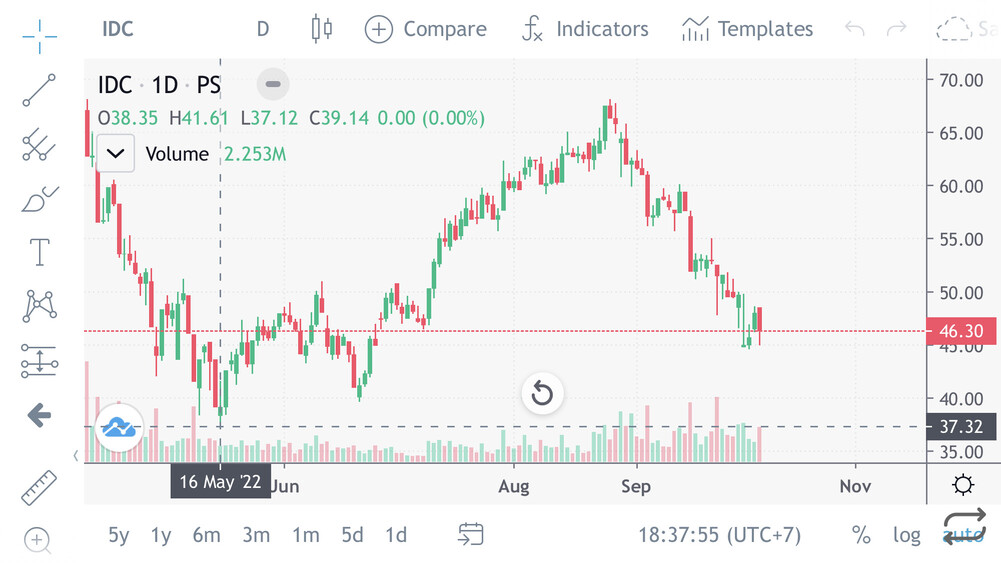The height and width of the screenshot is (563, 1001).
Task: Toggle the log scale mode
Action: (x=906, y=535)
